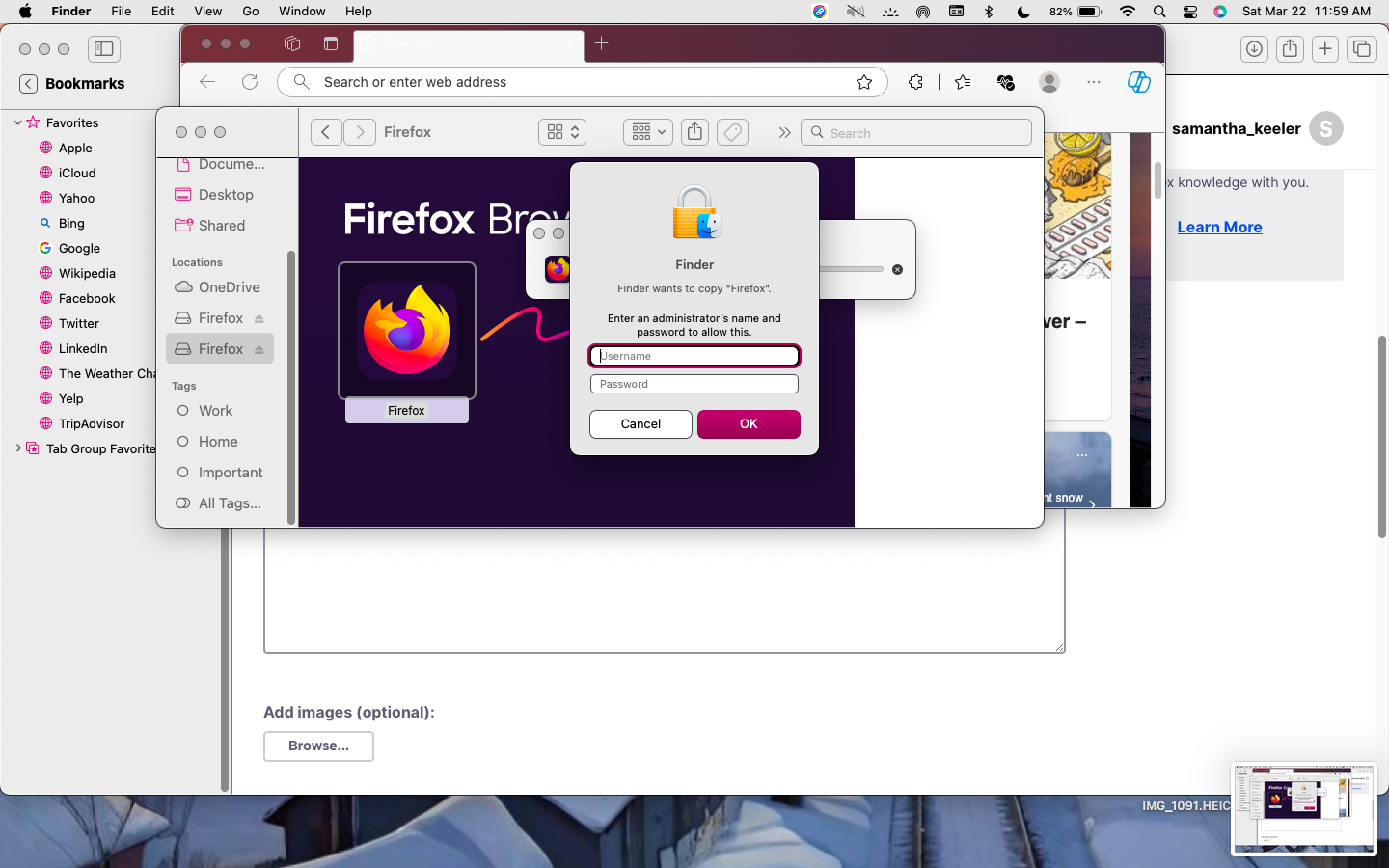This screenshot has height=868, width=1389.
Task: Expand the Tab Group Favorites folder
Action: [x=17, y=448]
